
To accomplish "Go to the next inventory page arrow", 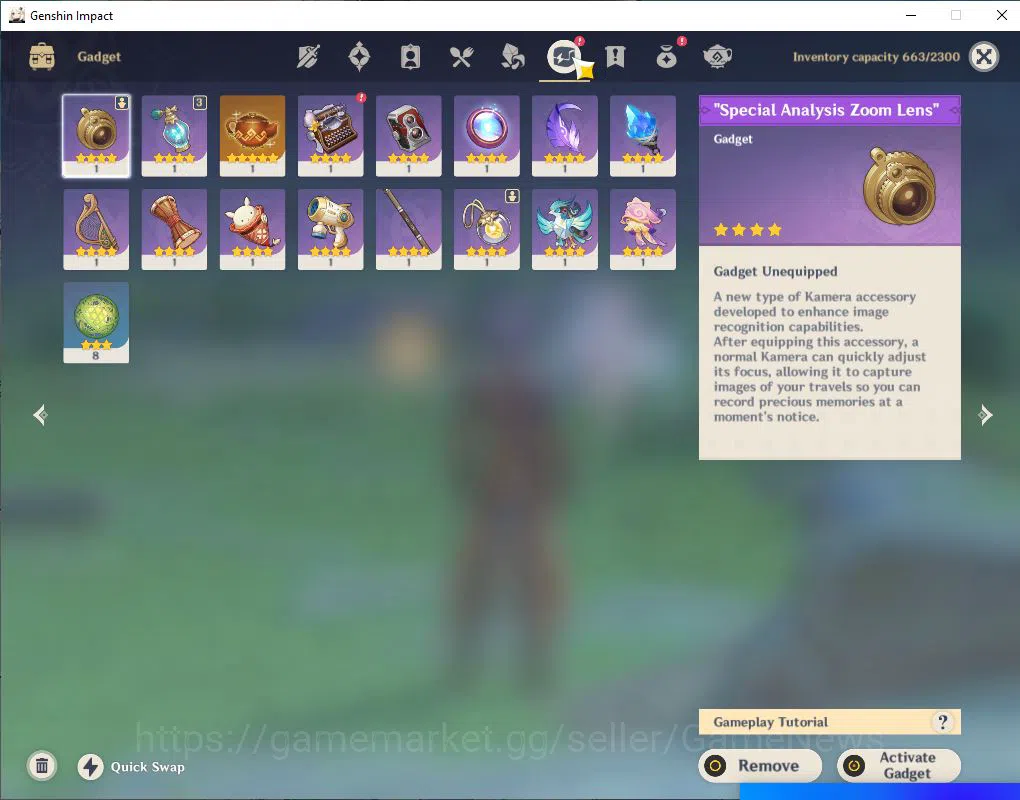I will click(x=985, y=414).
